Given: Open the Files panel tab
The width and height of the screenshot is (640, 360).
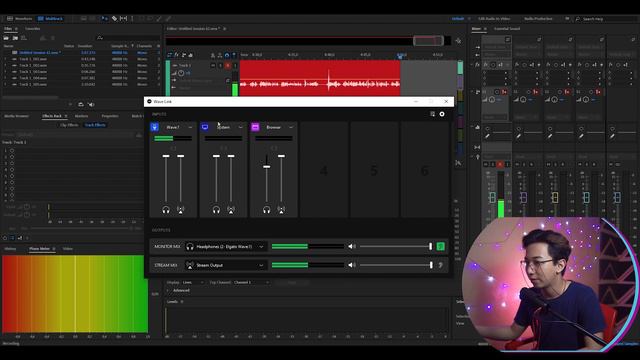Looking at the screenshot, I should [8, 29].
